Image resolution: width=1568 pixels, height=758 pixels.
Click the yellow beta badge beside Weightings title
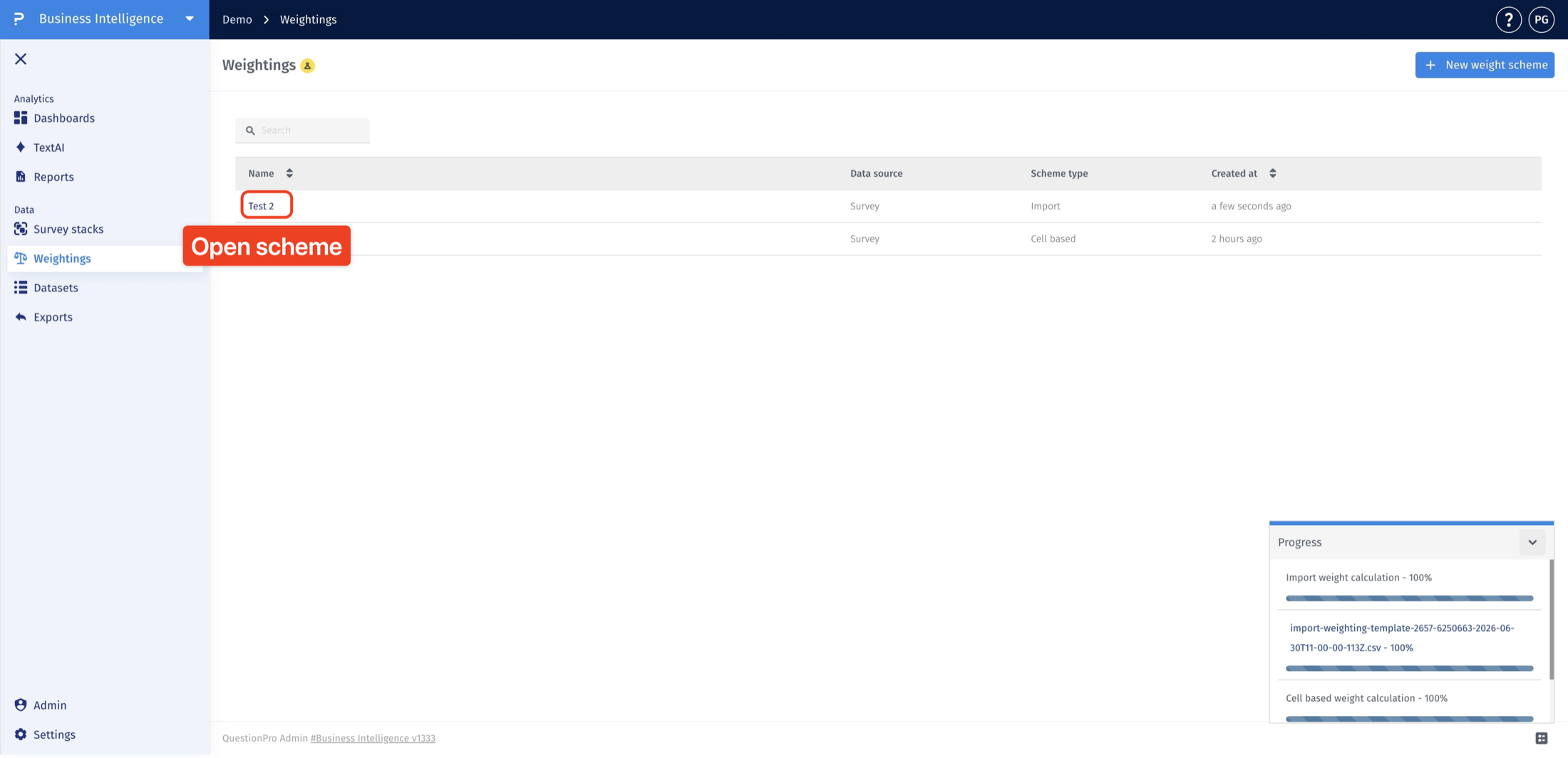[307, 66]
